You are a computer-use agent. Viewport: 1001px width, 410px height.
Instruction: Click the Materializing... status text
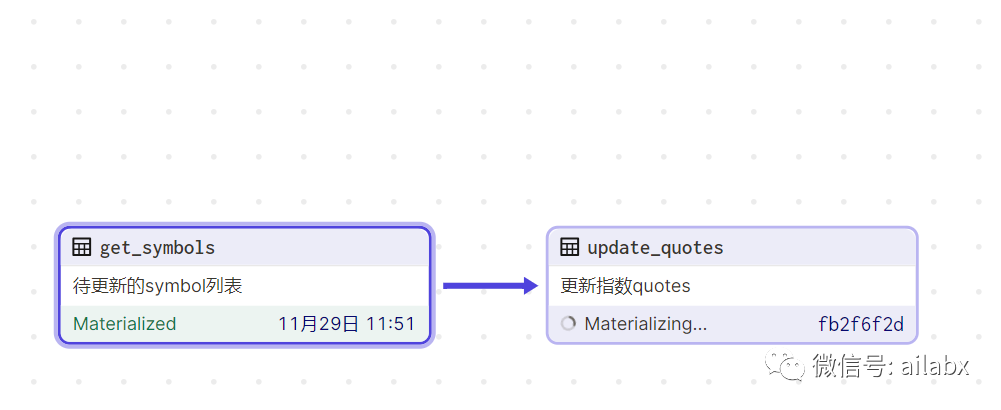[x=645, y=324]
